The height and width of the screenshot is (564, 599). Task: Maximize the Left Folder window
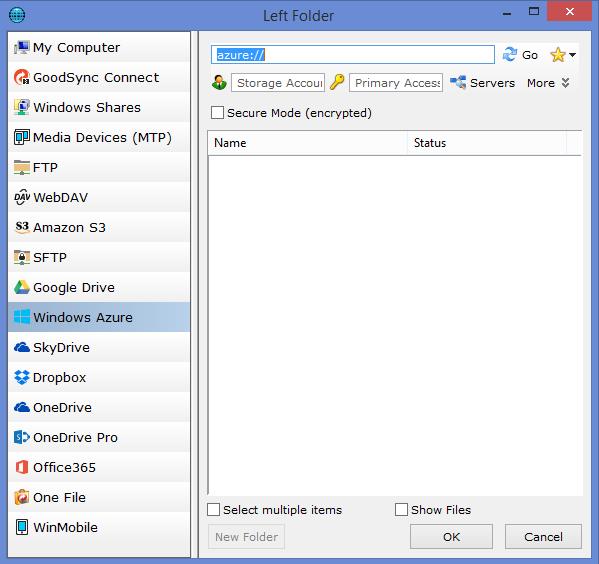click(x=534, y=11)
